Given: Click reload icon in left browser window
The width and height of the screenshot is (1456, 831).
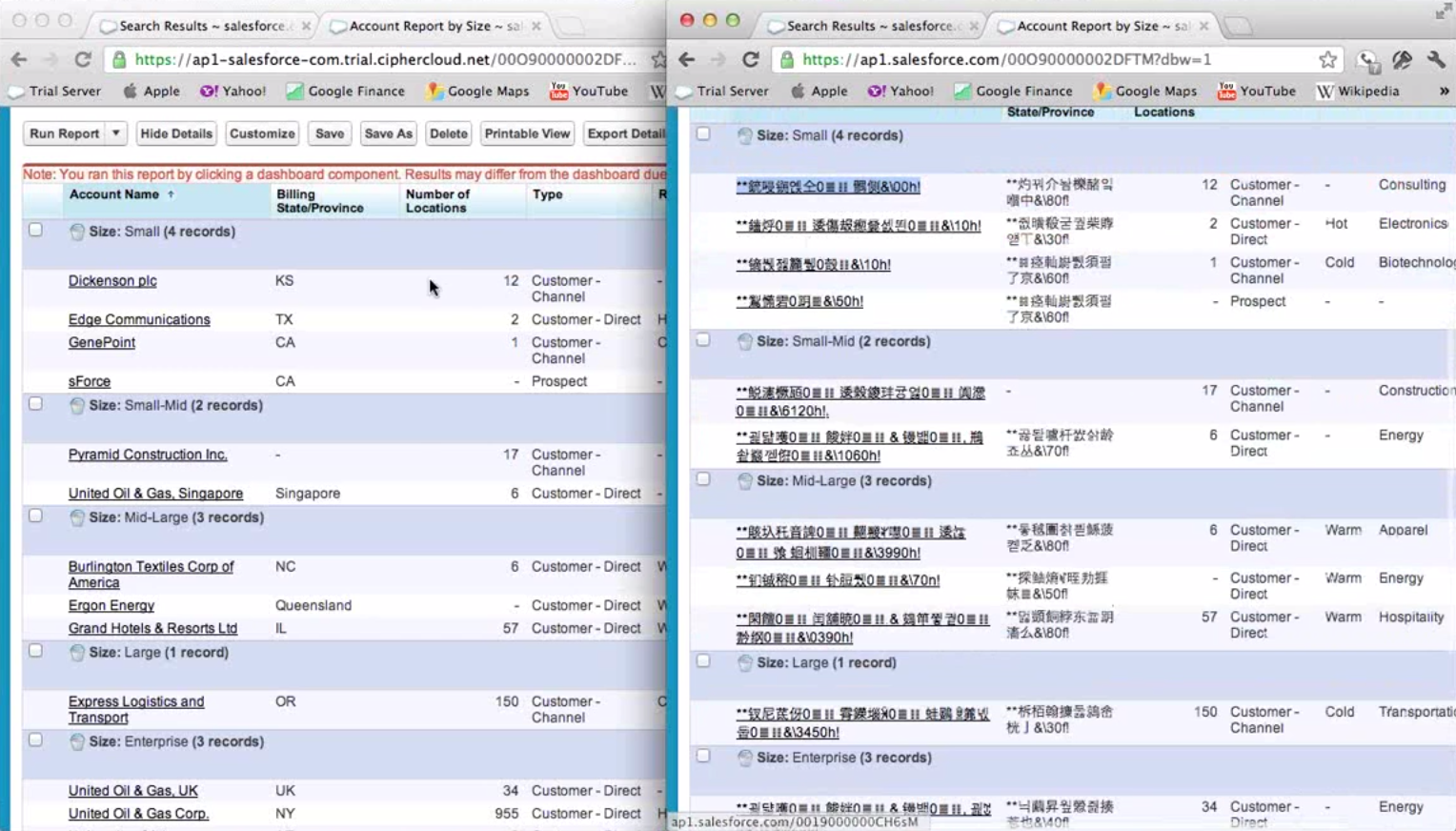Looking at the screenshot, I should (83, 59).
